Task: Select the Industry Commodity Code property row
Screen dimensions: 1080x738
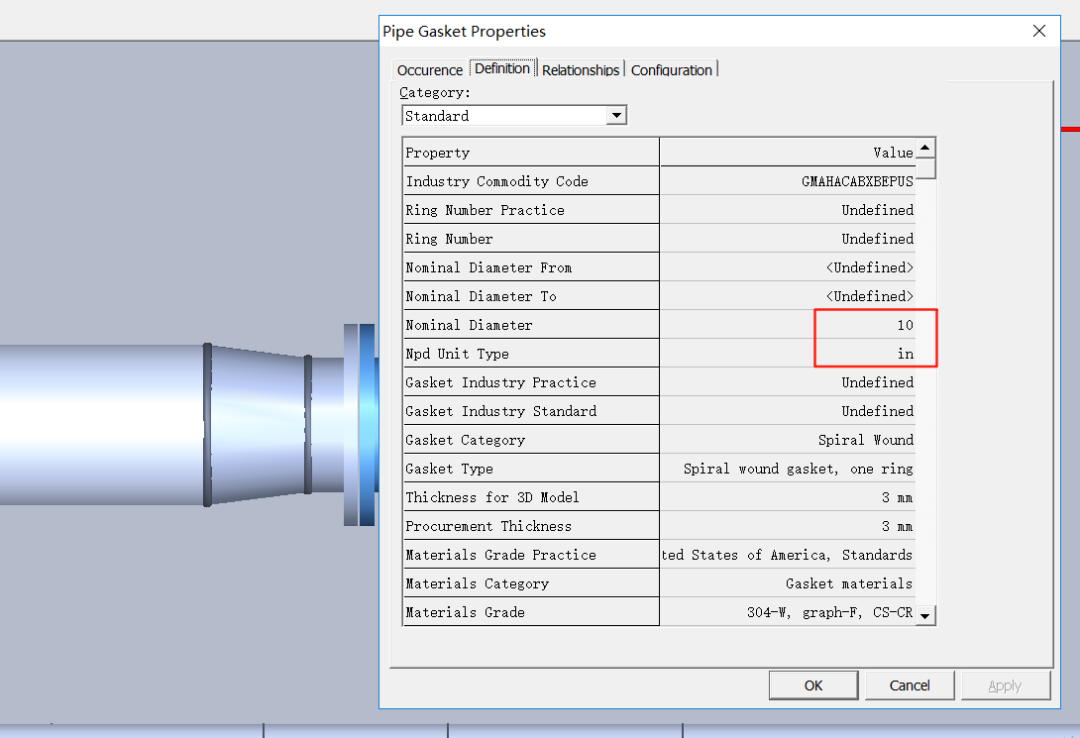Action: coord(531,181)
